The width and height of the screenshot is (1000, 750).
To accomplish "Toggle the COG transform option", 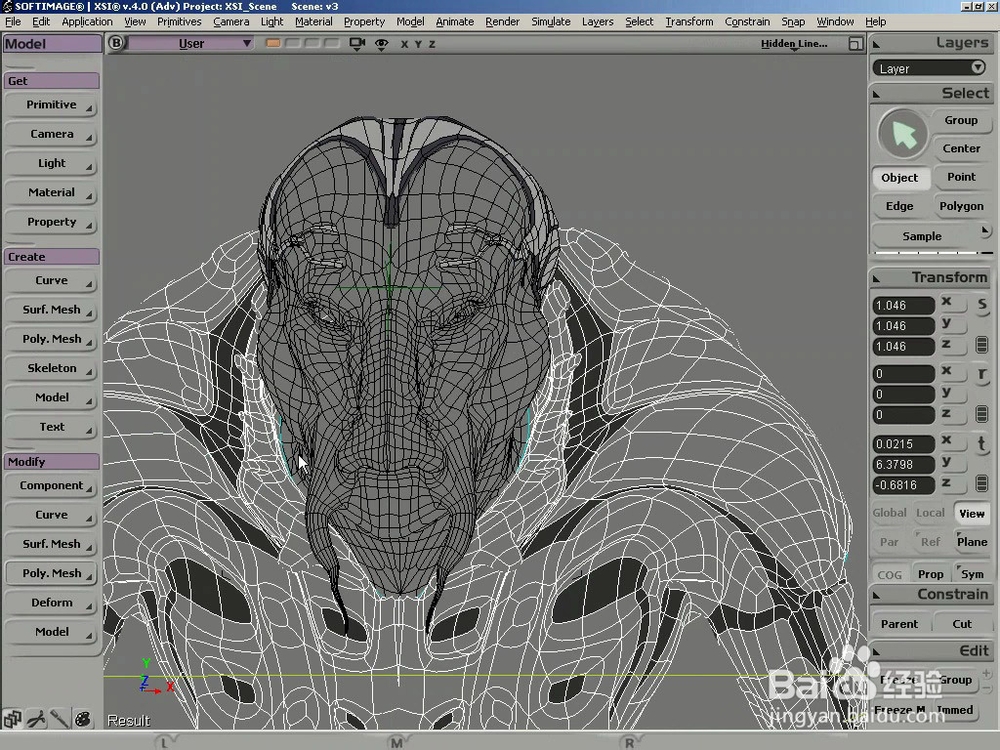I will [x=889, y=574].
